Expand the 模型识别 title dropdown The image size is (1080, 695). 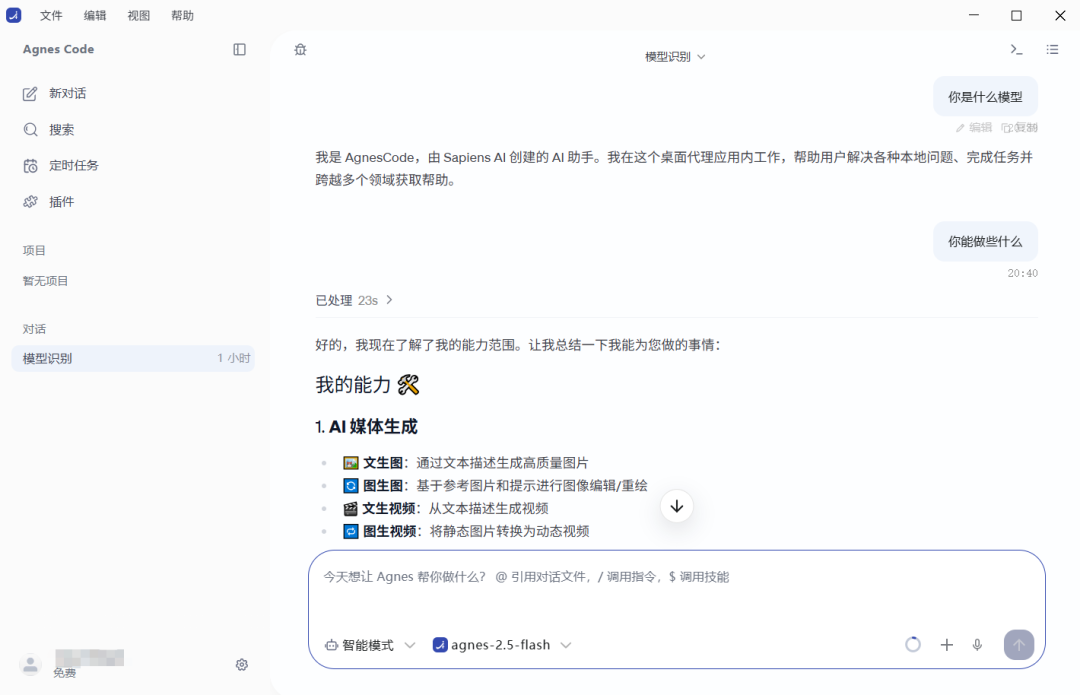click(675, 56)
